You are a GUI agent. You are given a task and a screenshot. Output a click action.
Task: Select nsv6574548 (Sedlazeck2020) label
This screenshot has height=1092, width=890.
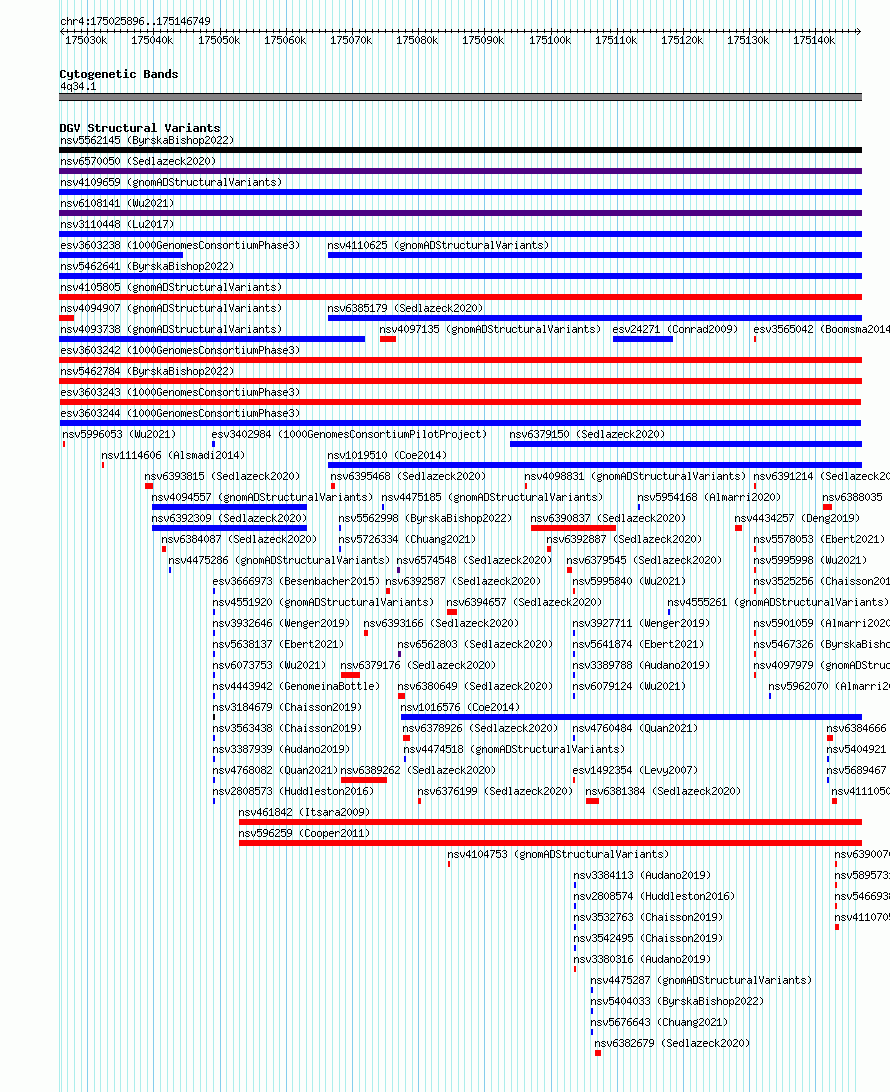[474, 560]
